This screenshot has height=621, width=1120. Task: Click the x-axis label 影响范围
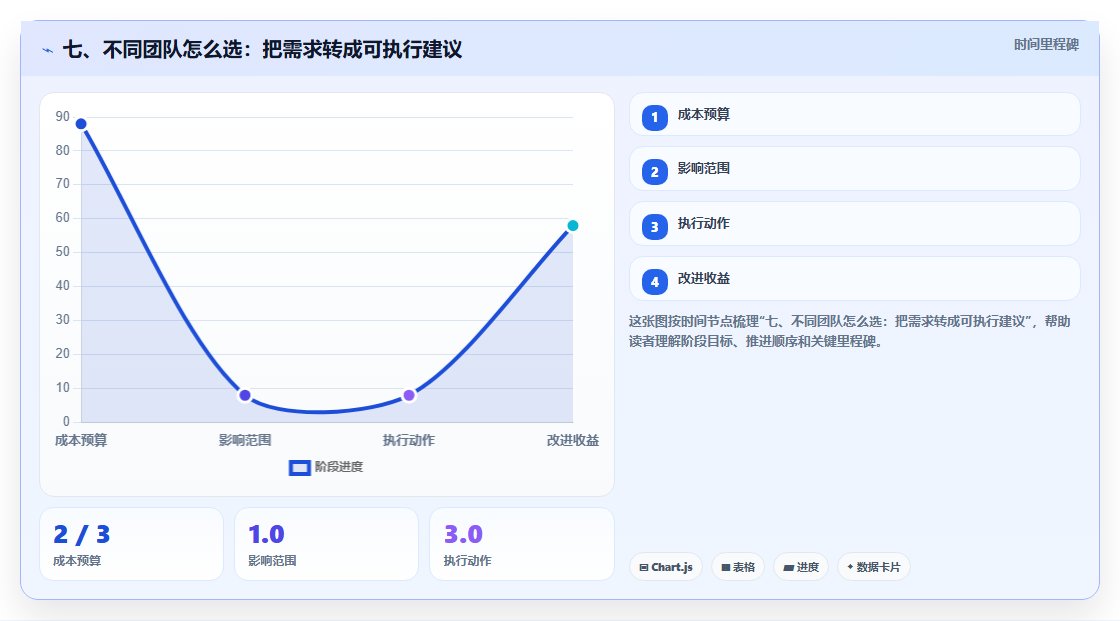click(x=245, y=440)
